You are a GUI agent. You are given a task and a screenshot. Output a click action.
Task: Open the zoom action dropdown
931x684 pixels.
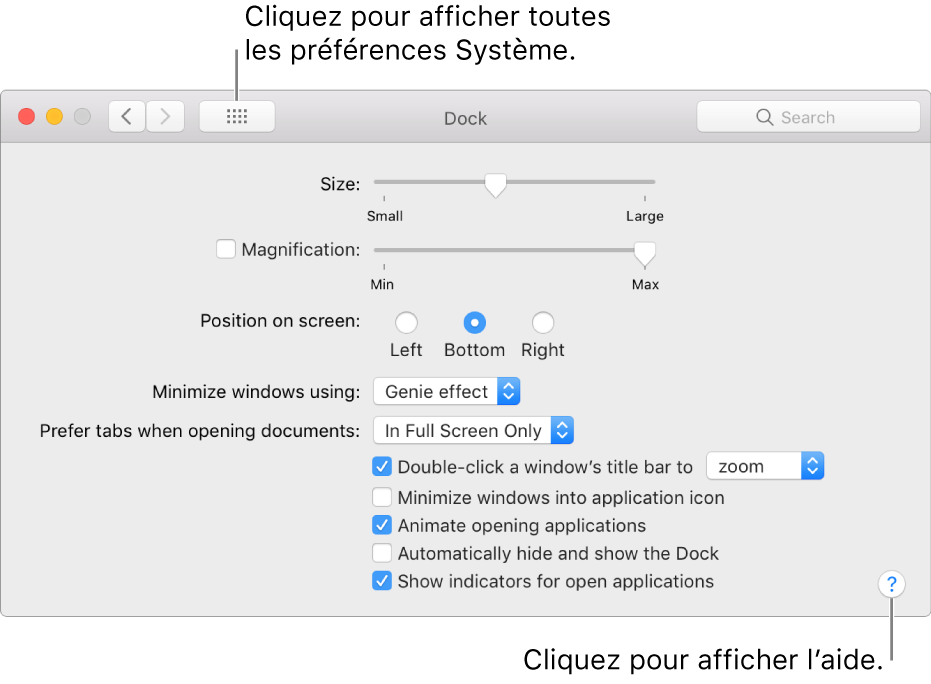pos(765,466)
